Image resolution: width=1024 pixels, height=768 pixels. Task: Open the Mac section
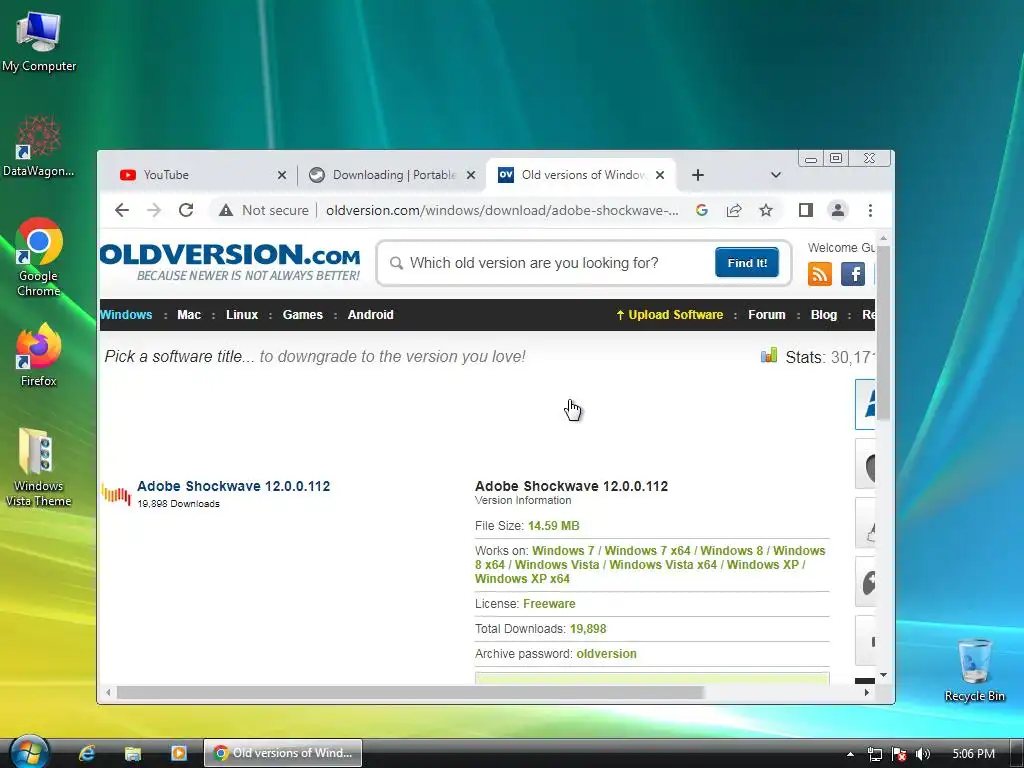189,315
